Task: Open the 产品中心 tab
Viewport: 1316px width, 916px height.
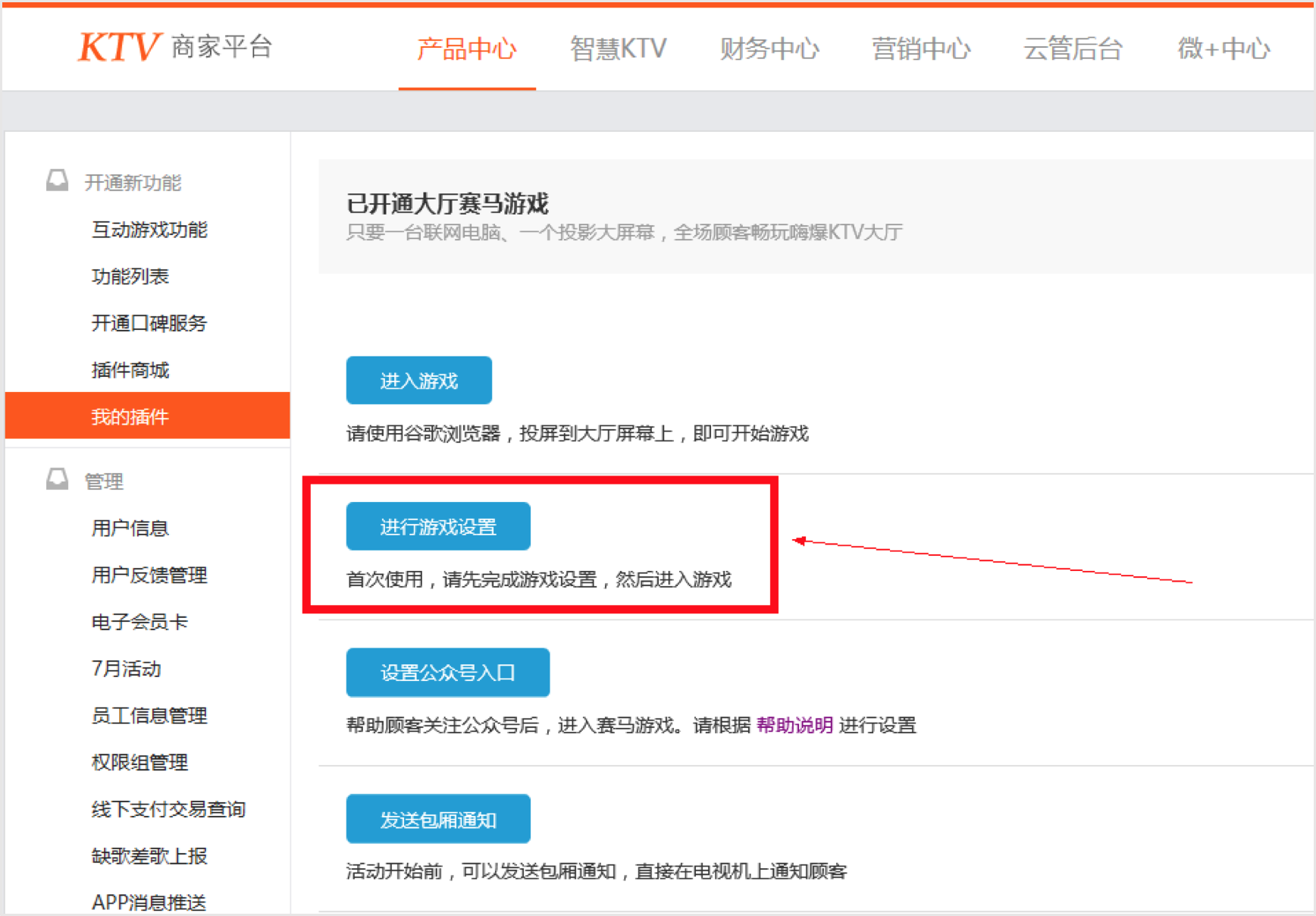Action: pos(467,49)
